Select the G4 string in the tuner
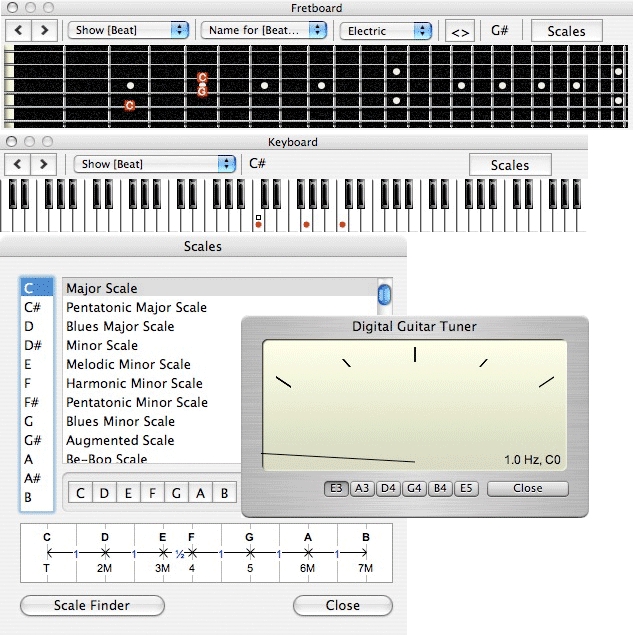The image size is (633, 635). click(x=414, y=488)
